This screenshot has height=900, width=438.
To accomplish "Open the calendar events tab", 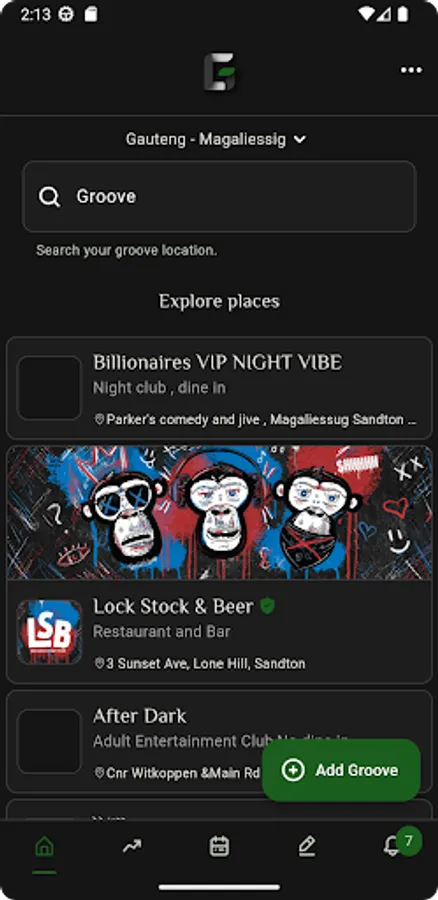I will point(219,846).
